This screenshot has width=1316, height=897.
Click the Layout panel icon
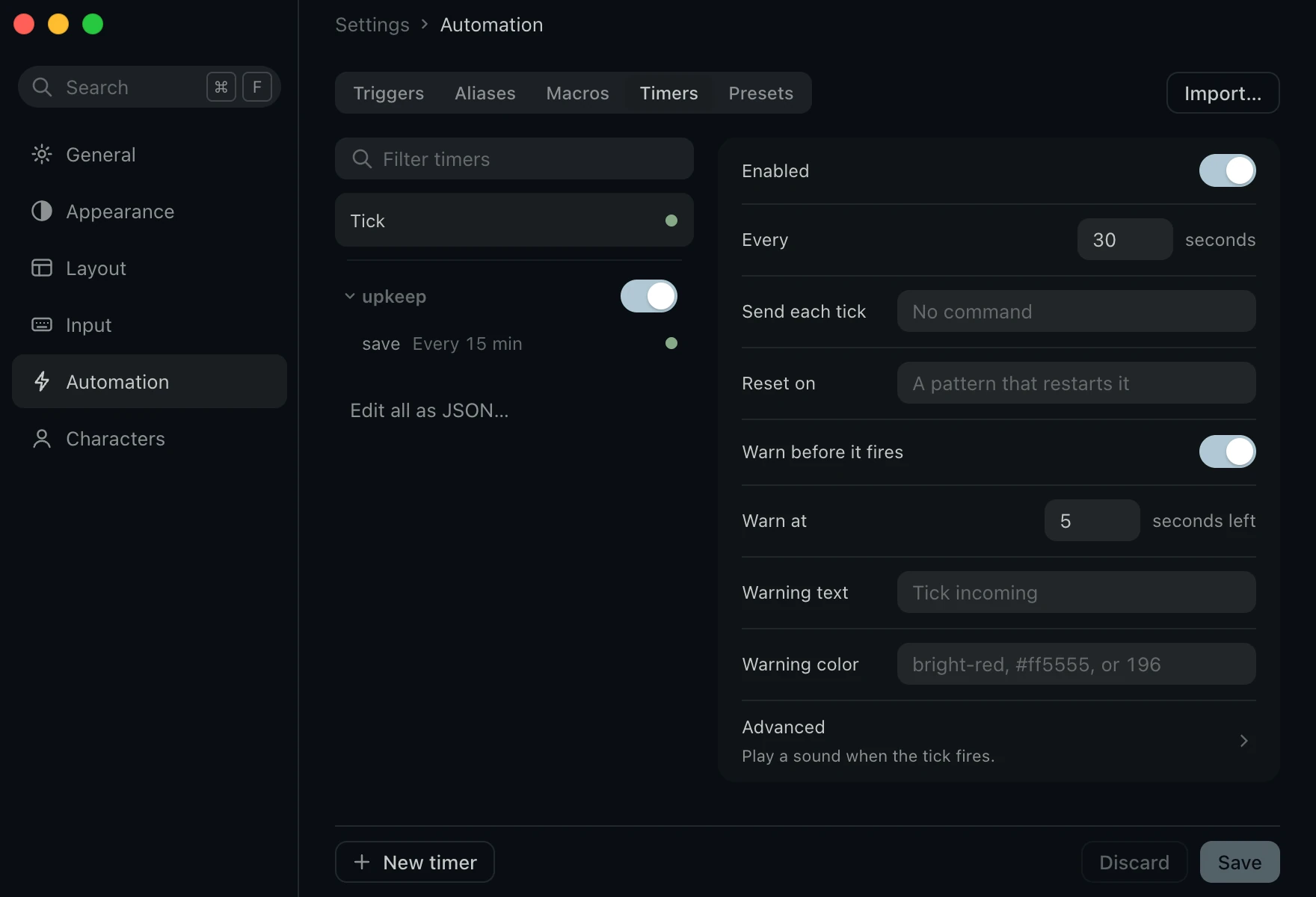42,268
